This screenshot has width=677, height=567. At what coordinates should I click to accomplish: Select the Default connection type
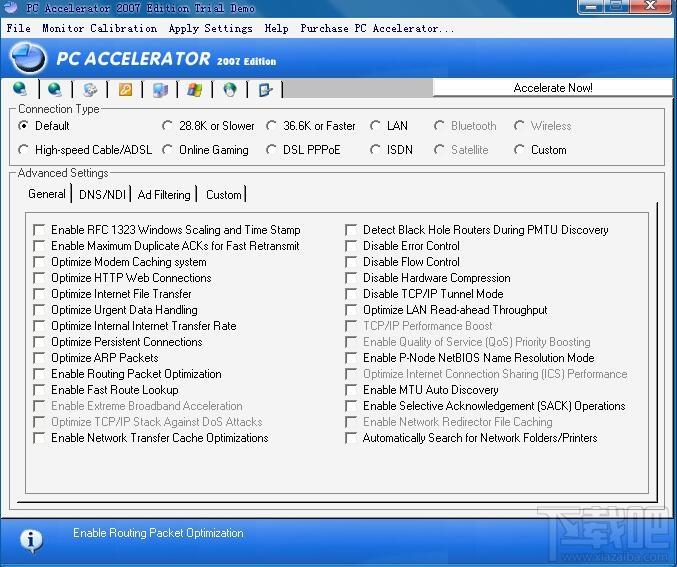43,126
